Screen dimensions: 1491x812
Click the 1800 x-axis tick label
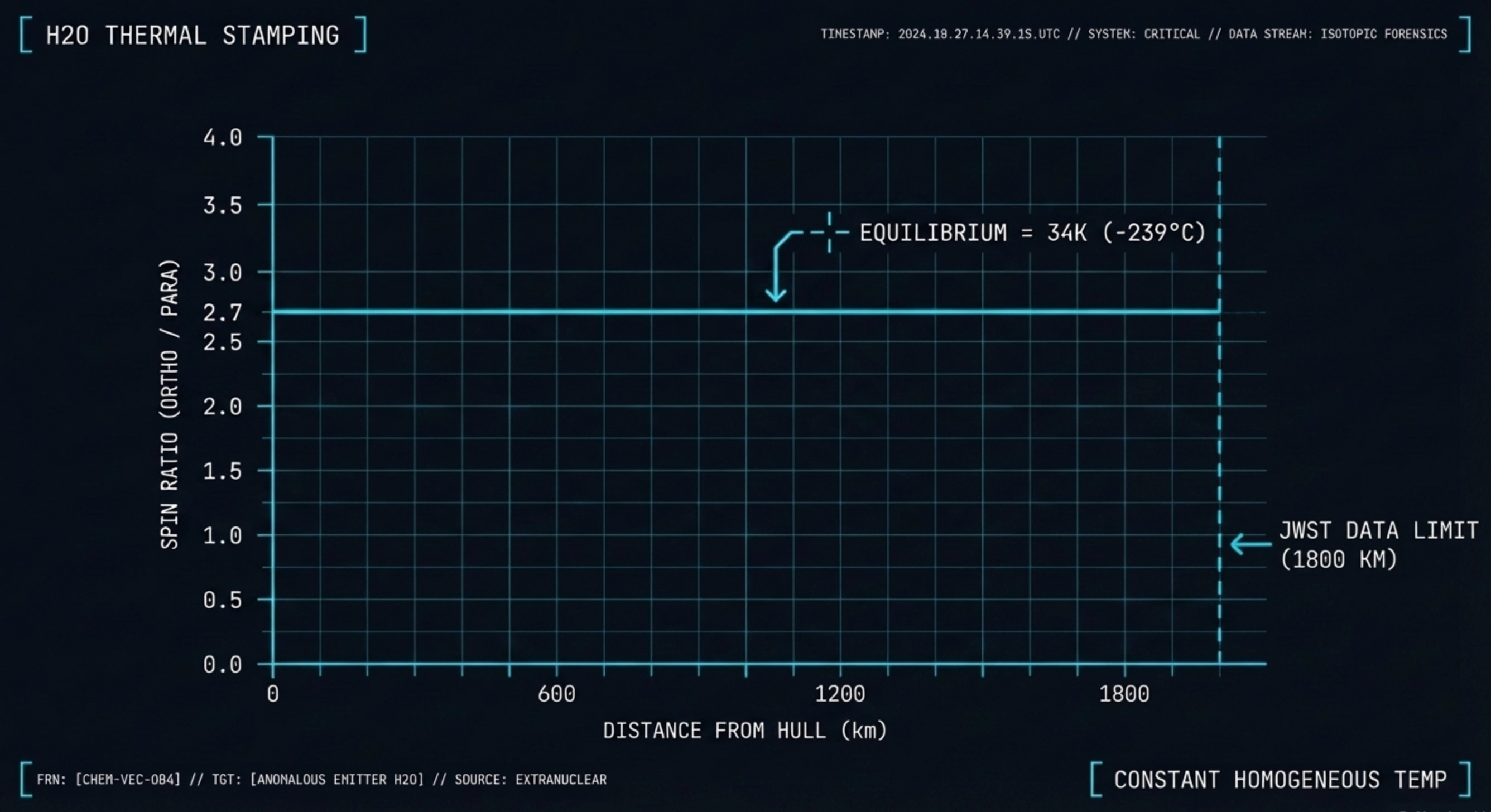click(x=1124, y=694)
